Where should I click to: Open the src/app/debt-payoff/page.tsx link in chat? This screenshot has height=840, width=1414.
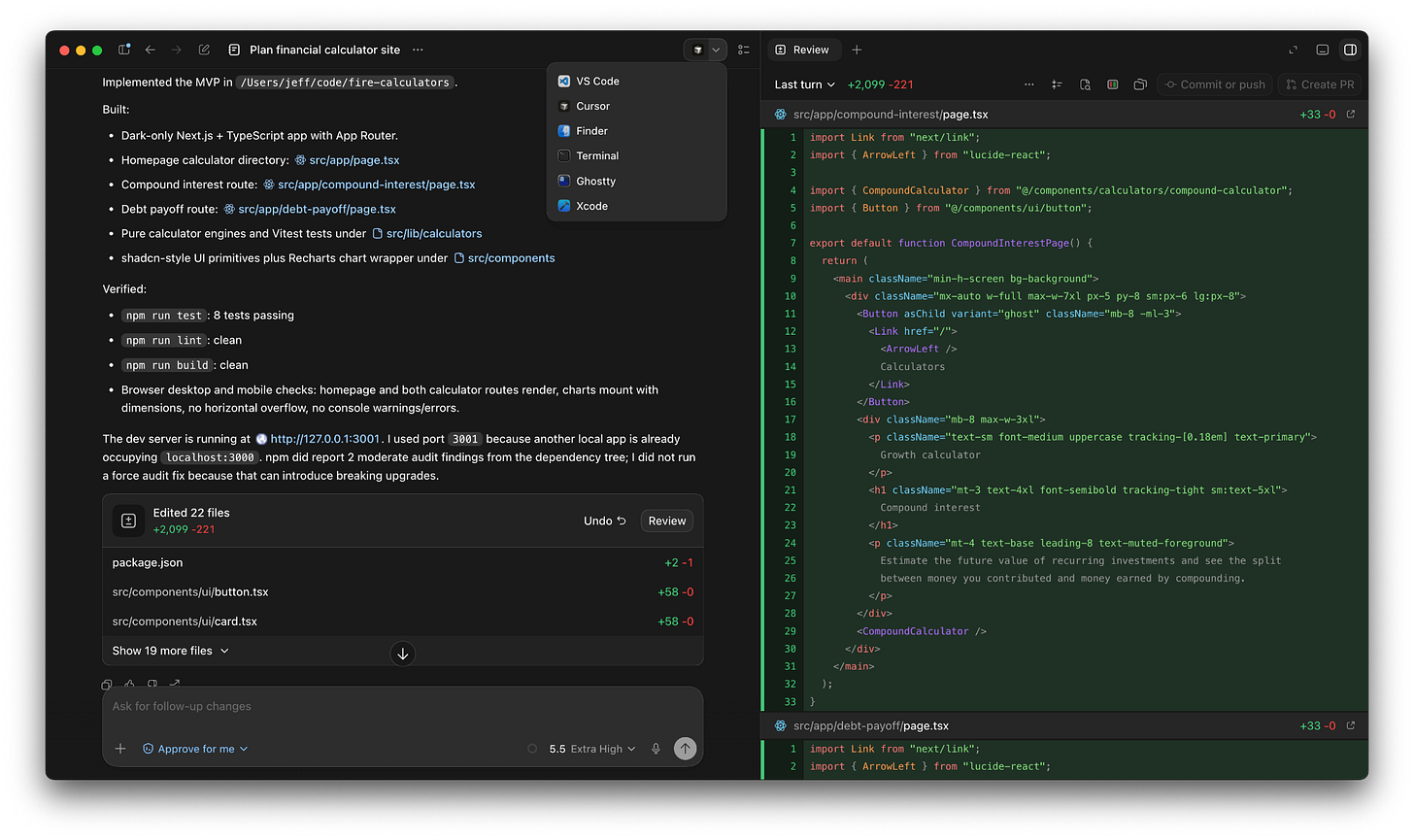pyautogui.click(x=310, y=209)
